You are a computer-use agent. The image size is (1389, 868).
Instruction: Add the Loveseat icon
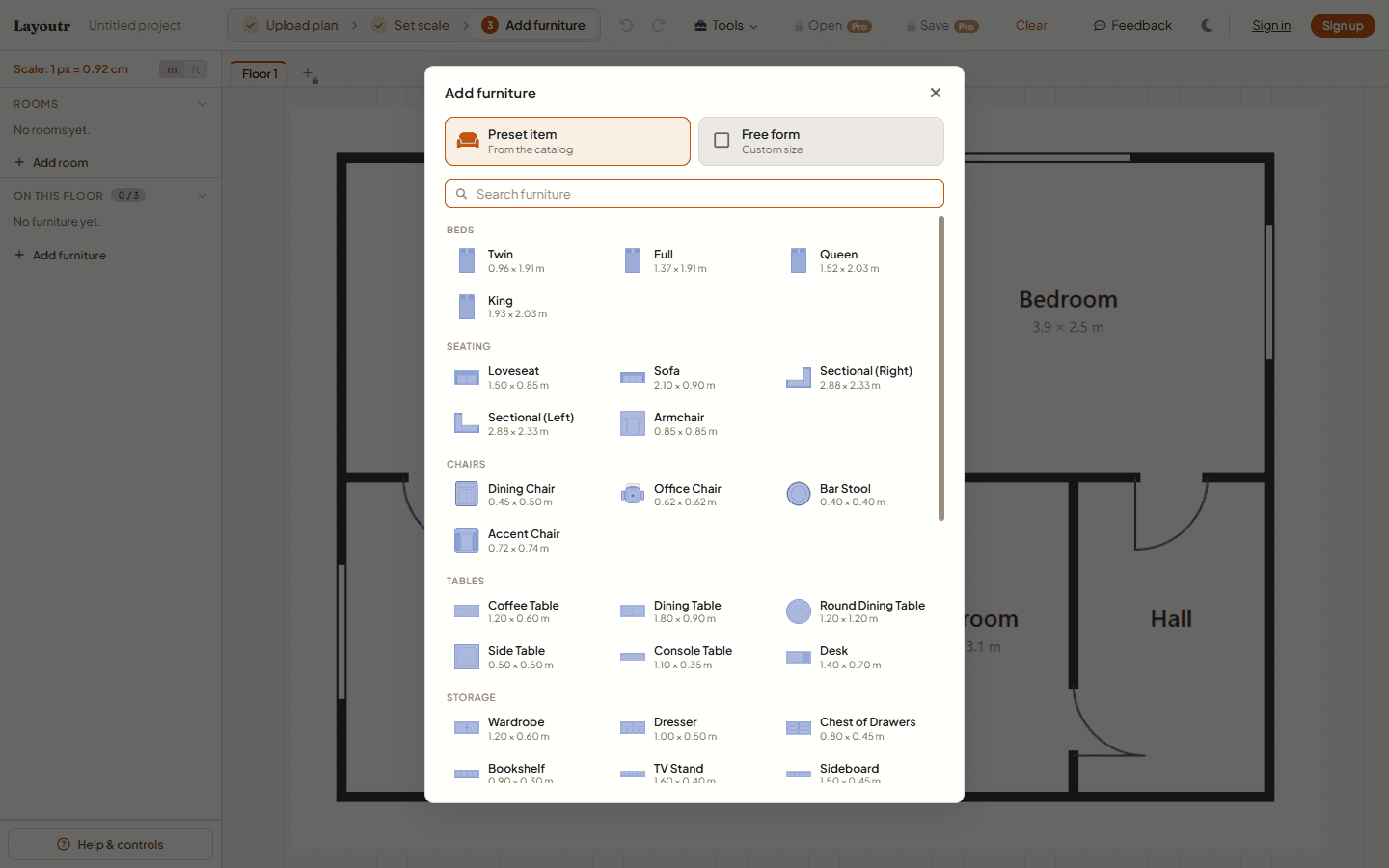(467, 378)
